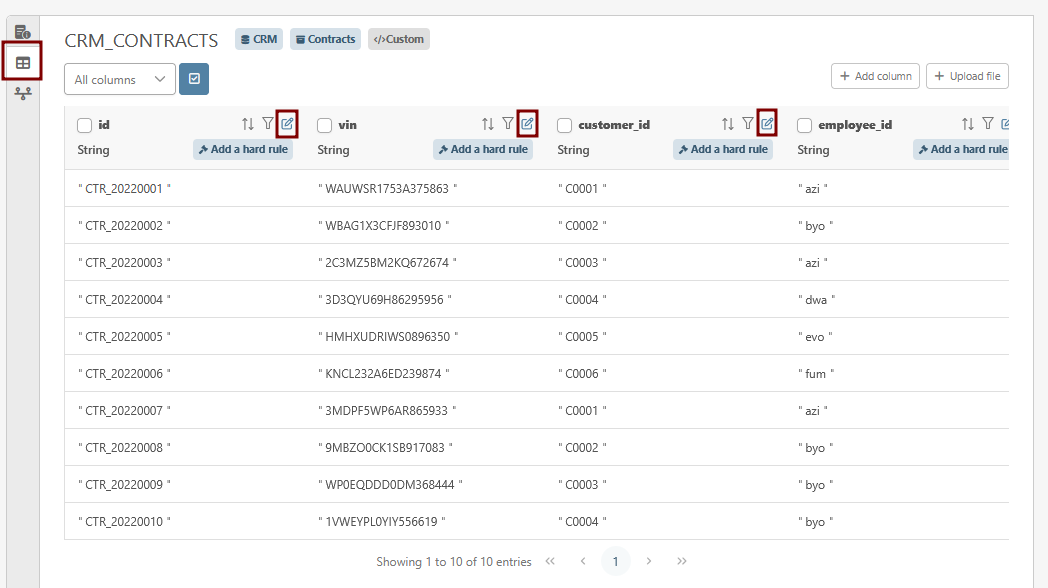Filter the vin column
1048x588 pixels.
(507, 124)
